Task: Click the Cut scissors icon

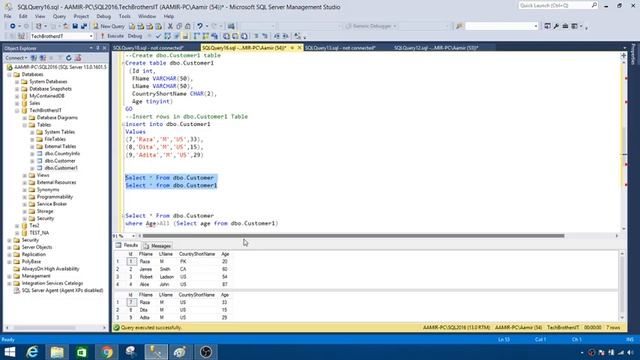Action: 170,26
